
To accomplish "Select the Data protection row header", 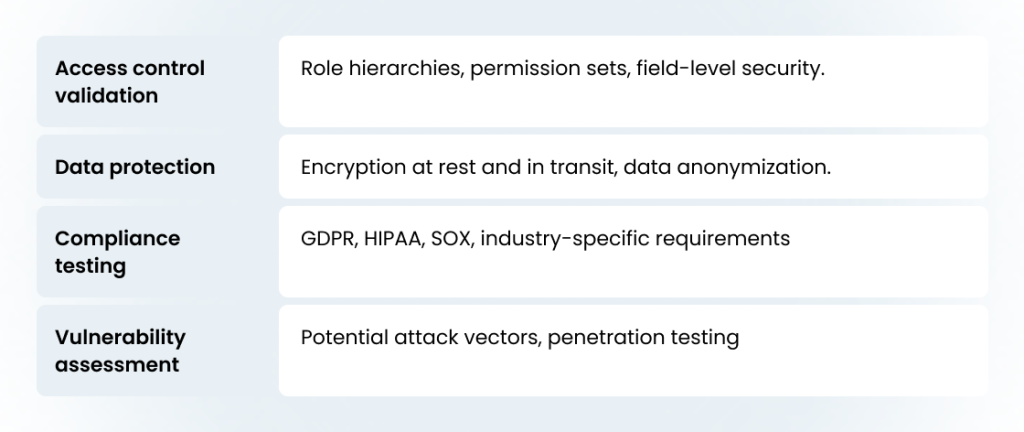I will [x=135, y=167].
